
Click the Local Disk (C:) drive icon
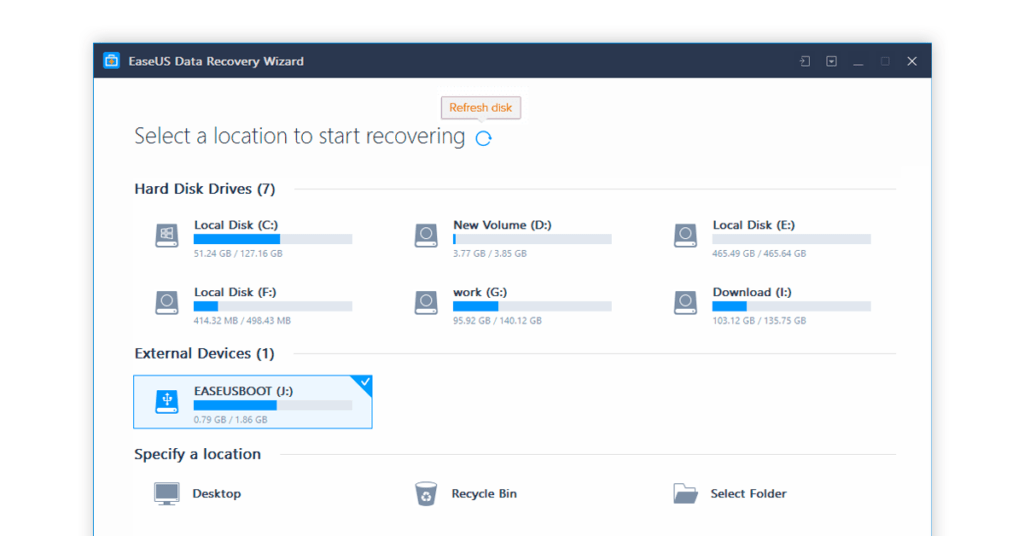(166, 236)
